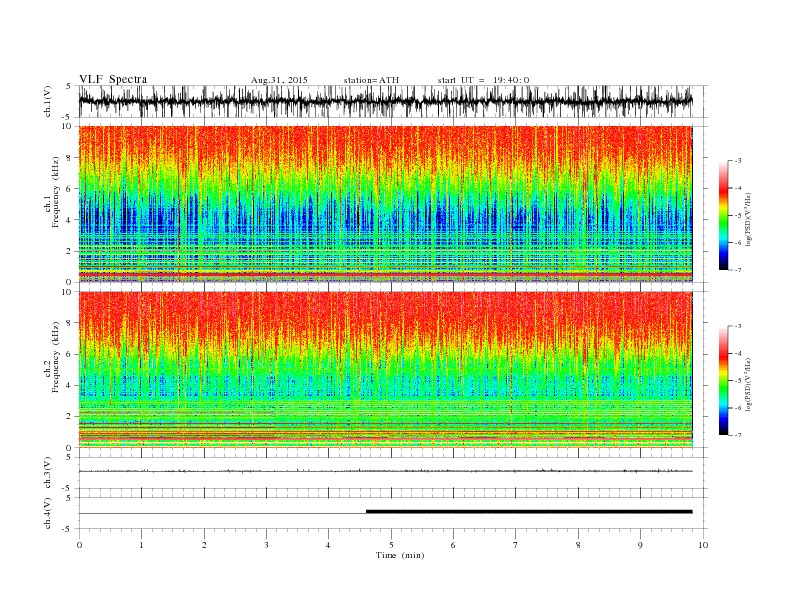Click the "2" kHz tick of ch.2 spectrogram
792x612 pixels.
coord(70,417)
